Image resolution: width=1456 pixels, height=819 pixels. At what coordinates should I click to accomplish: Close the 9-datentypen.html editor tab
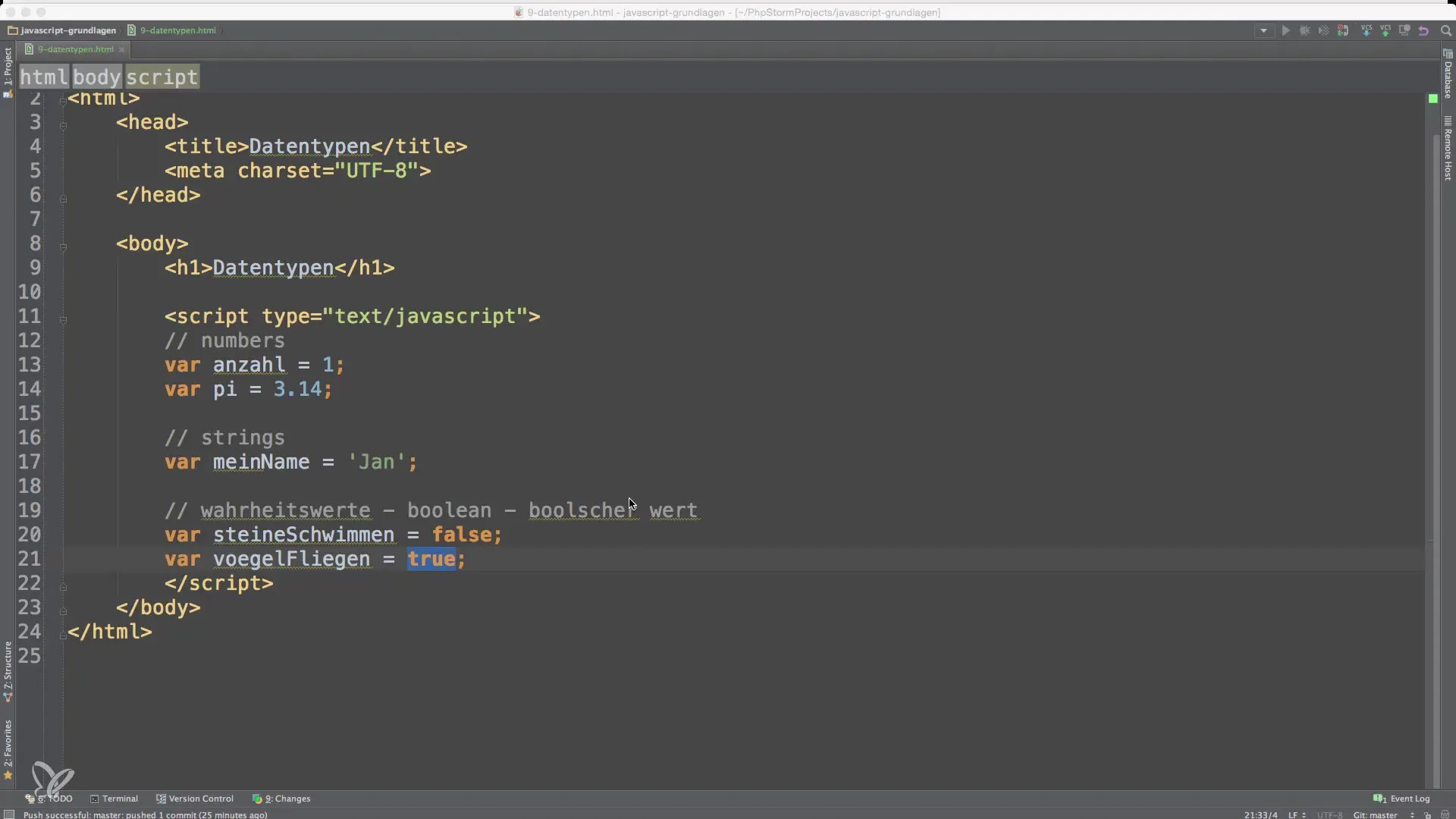(x=121, y=49)
